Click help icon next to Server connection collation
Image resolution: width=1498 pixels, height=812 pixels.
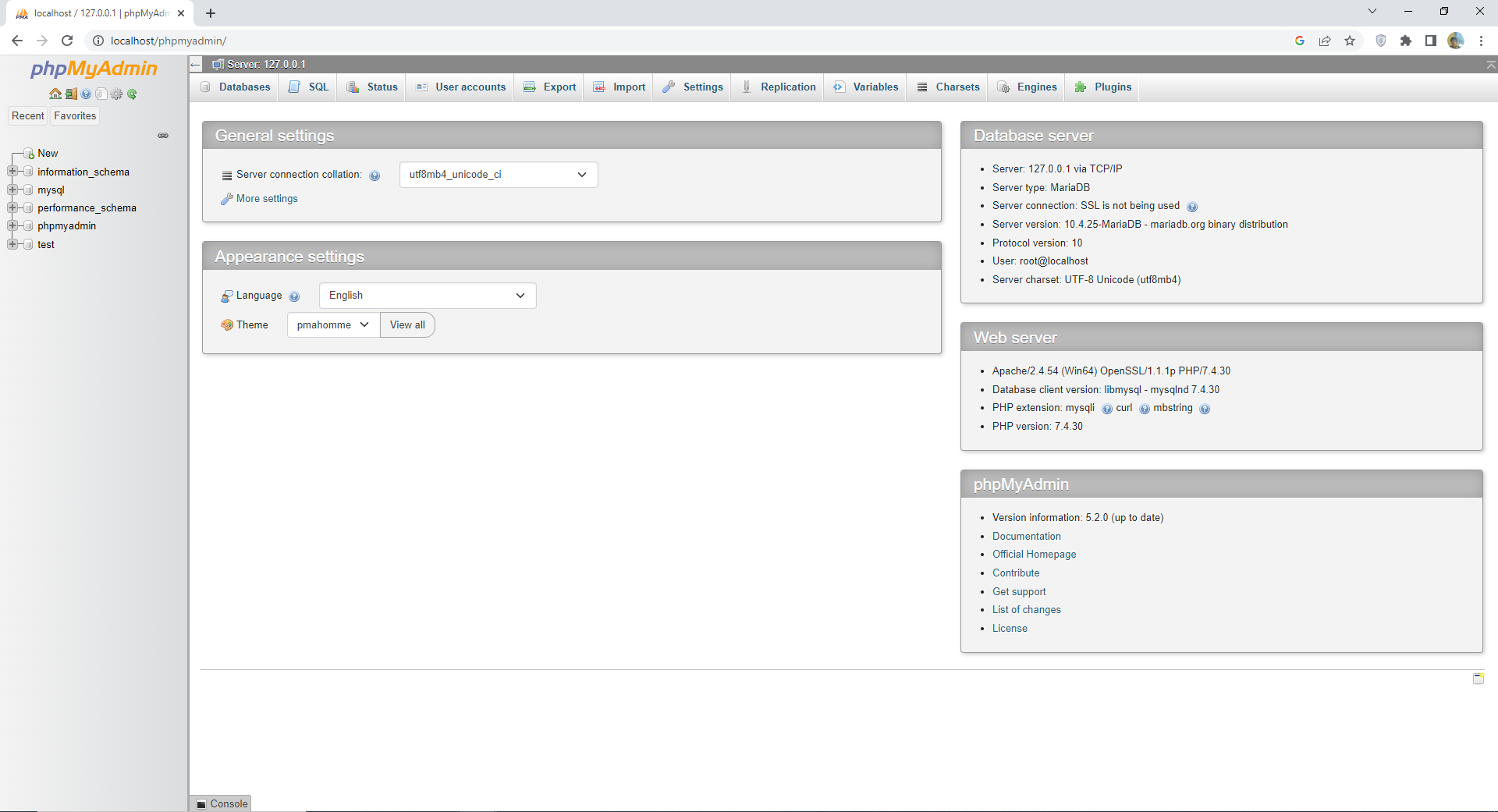374,176
